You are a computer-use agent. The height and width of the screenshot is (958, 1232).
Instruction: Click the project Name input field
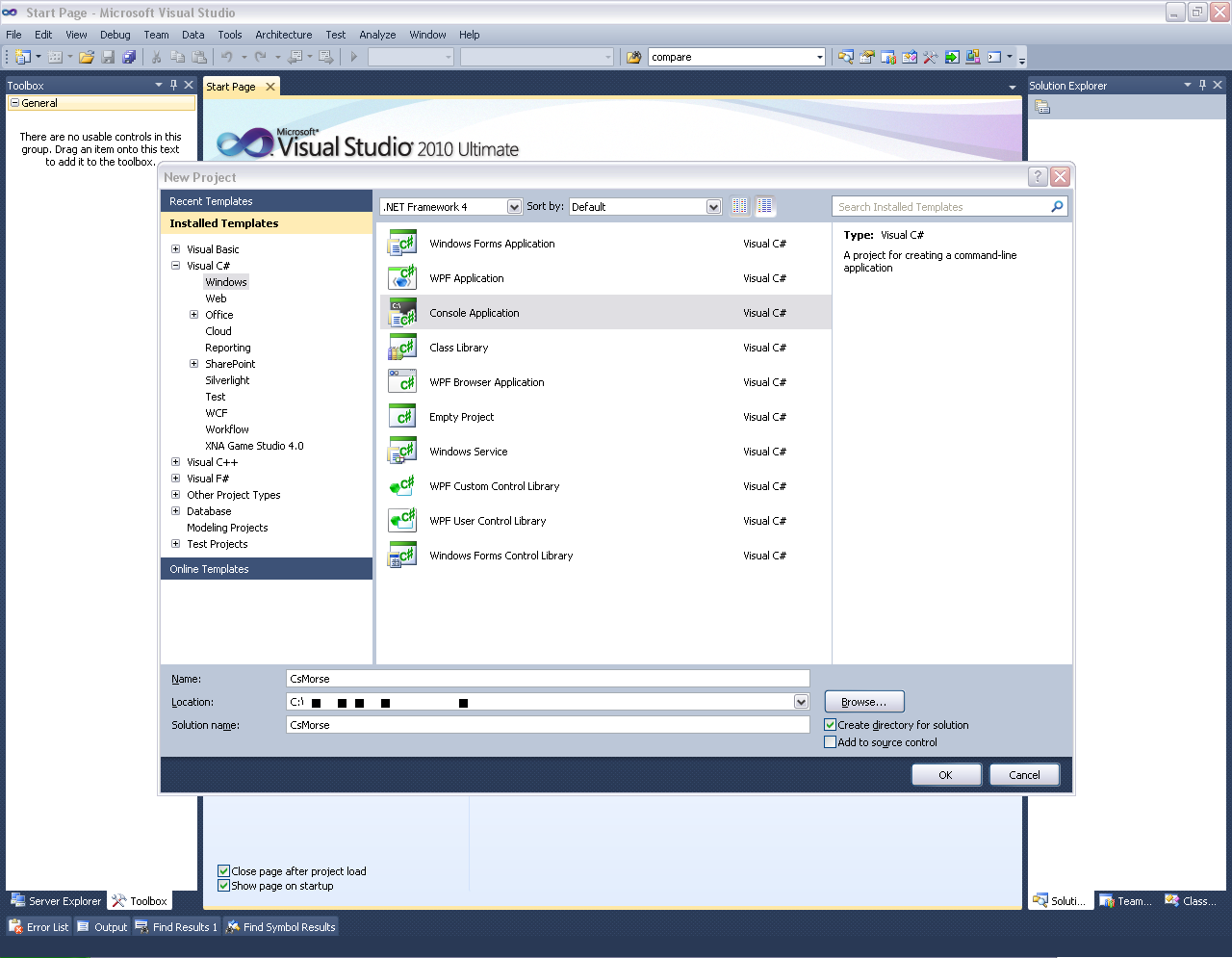pyautogui.click(x=548, y=679)
